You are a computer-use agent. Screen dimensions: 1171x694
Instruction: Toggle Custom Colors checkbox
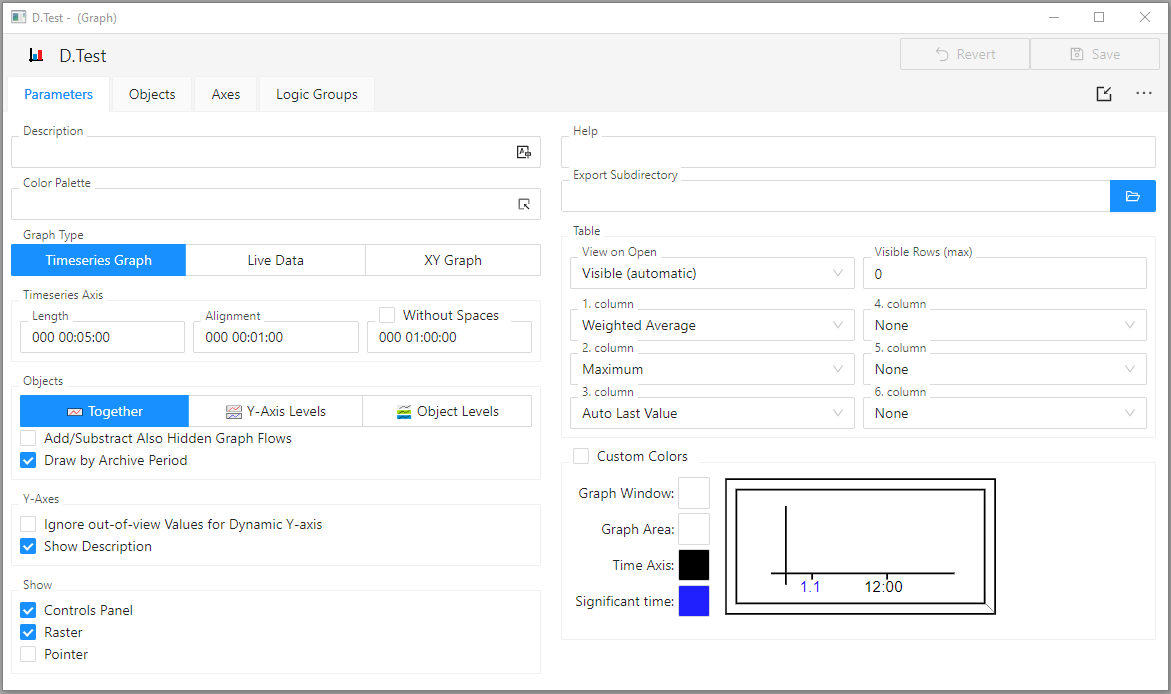click(581, 456)
